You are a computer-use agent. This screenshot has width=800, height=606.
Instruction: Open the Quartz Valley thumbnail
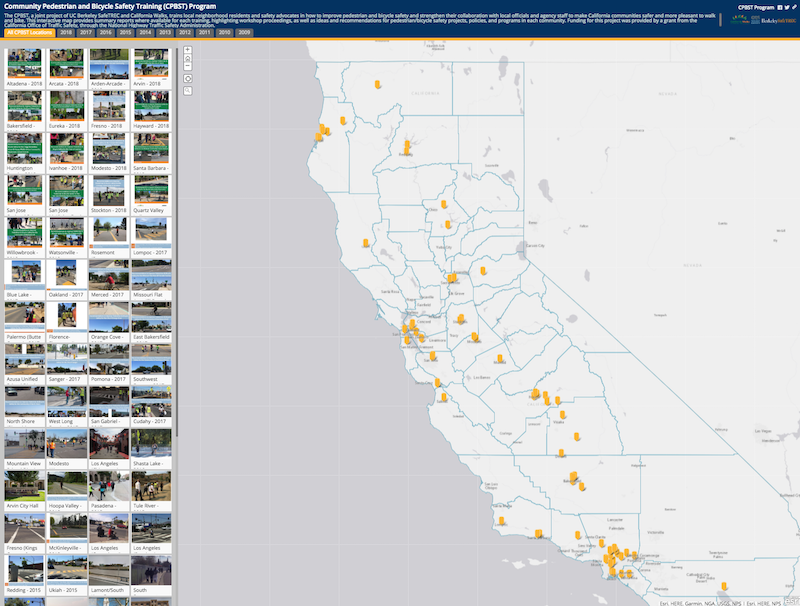pos(152,195)
